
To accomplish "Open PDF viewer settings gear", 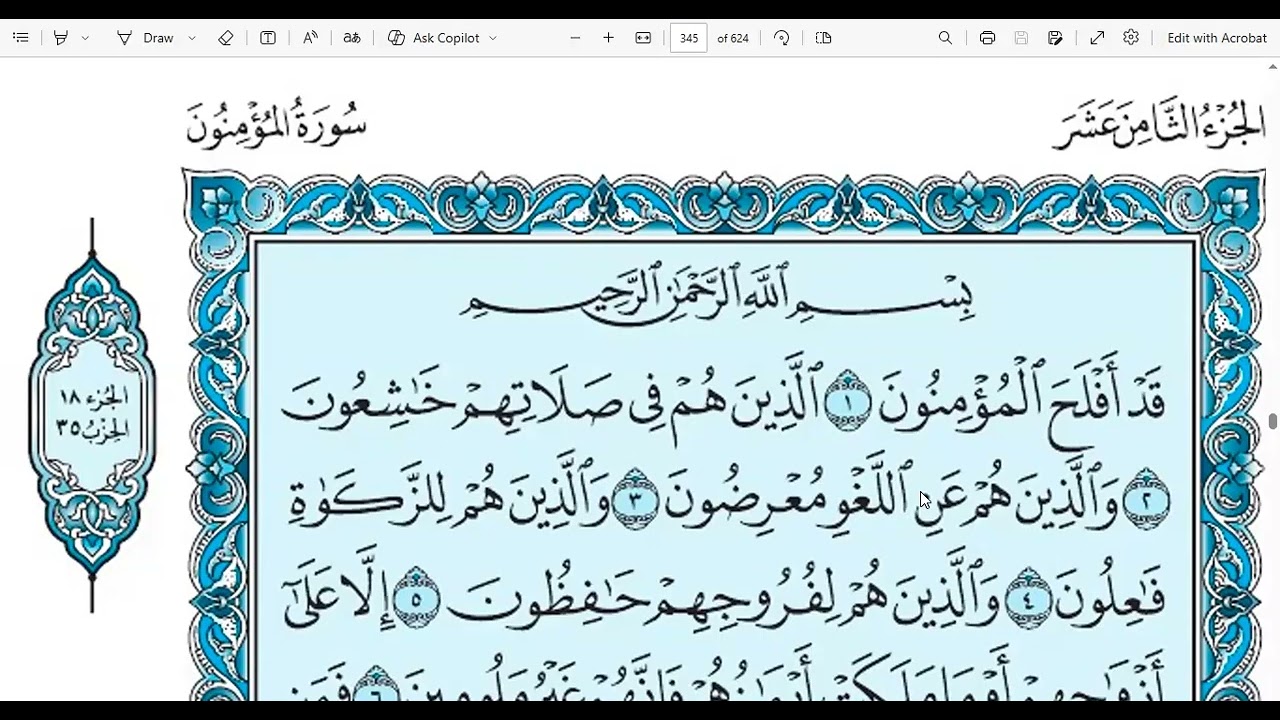I will [1131, 38].
